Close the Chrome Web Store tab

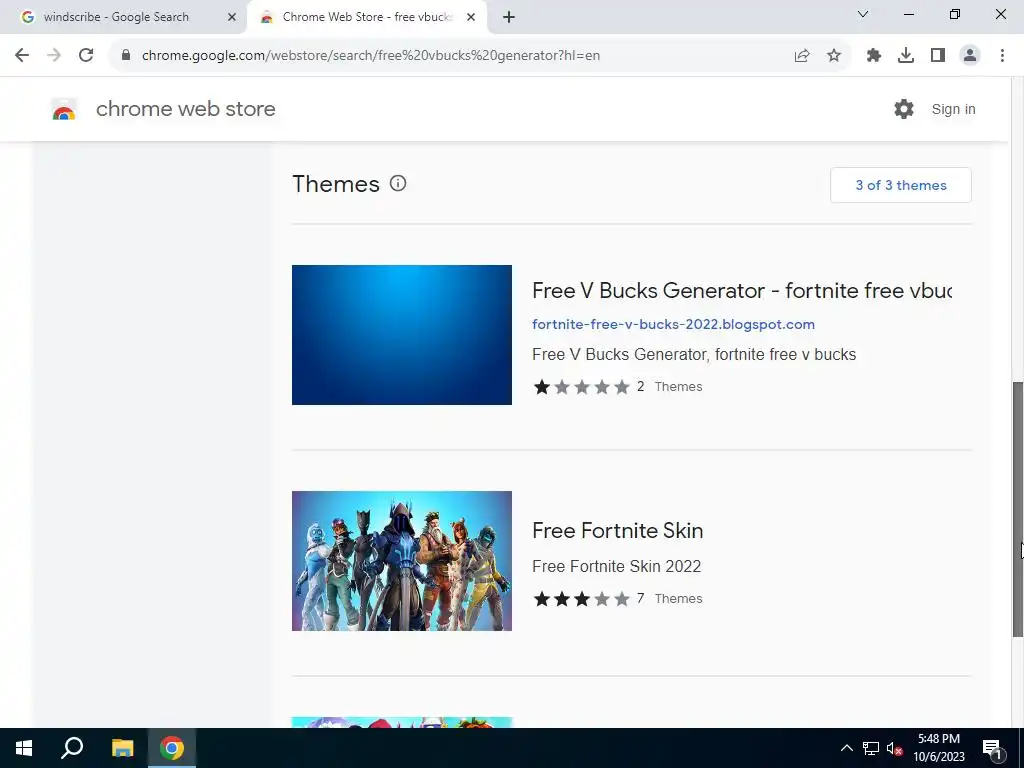pyautogui.click(x=471, y=17)
